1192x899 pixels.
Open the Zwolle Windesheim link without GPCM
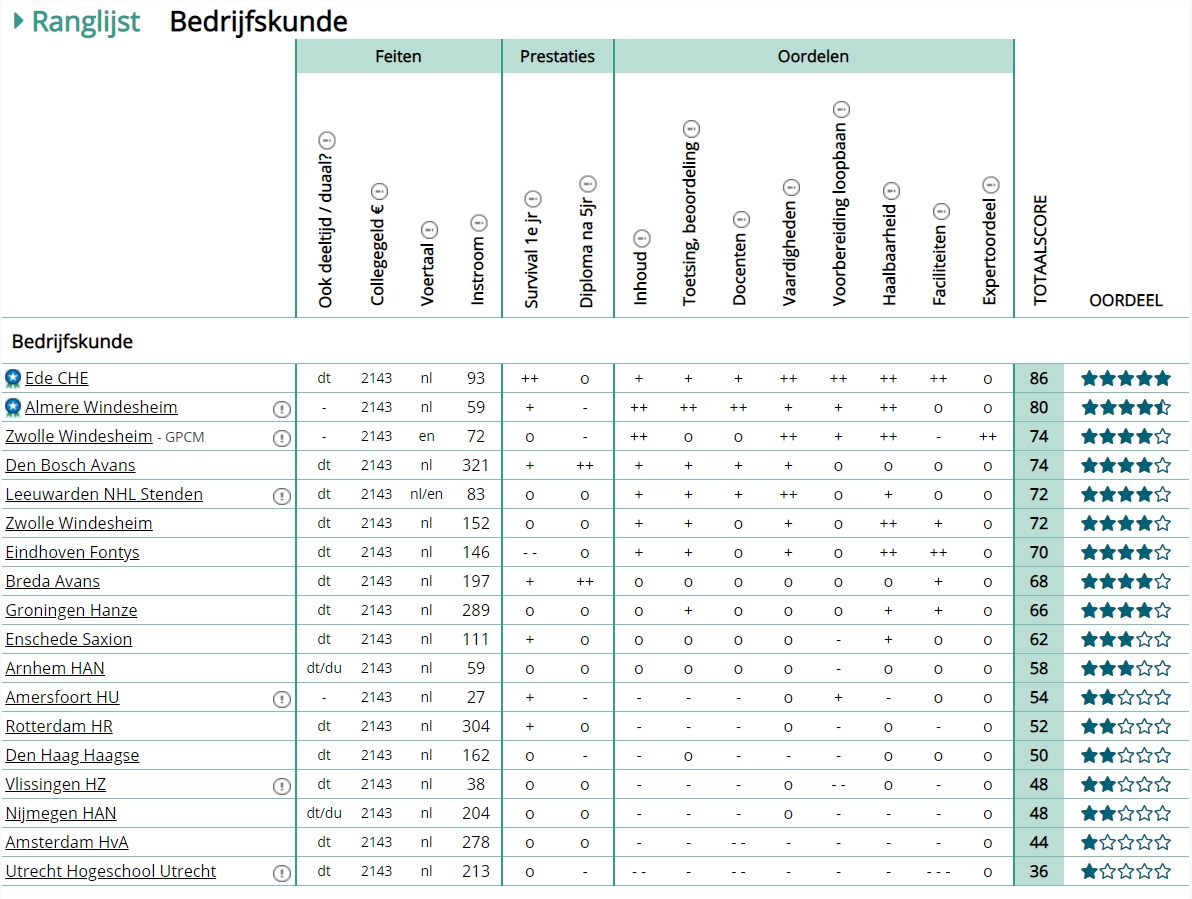click(x=79, y=524)
